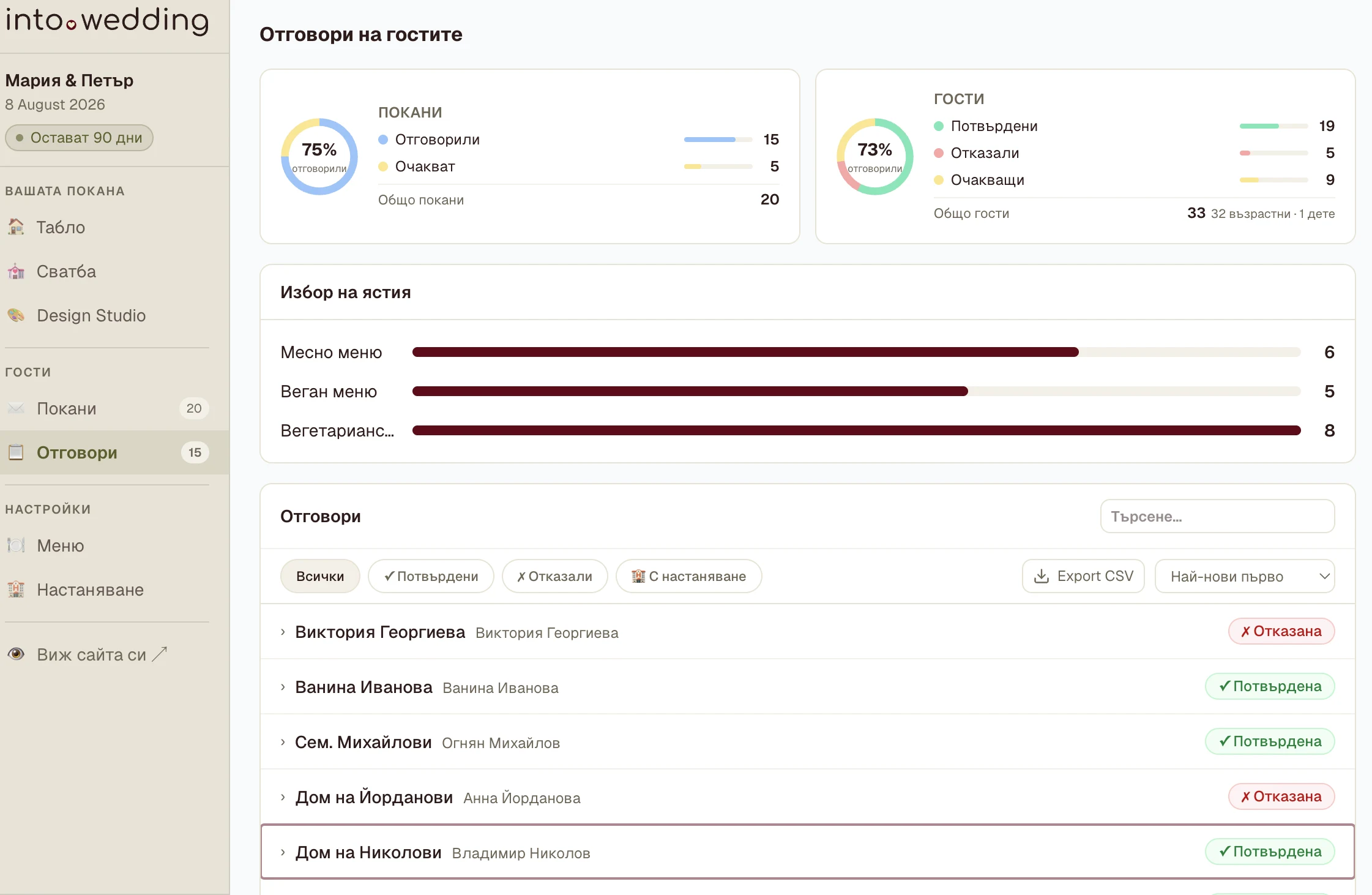Open the Настаняване hotel icon
The width and height of the screenshot is (1372, 895).
pos(16,590)
